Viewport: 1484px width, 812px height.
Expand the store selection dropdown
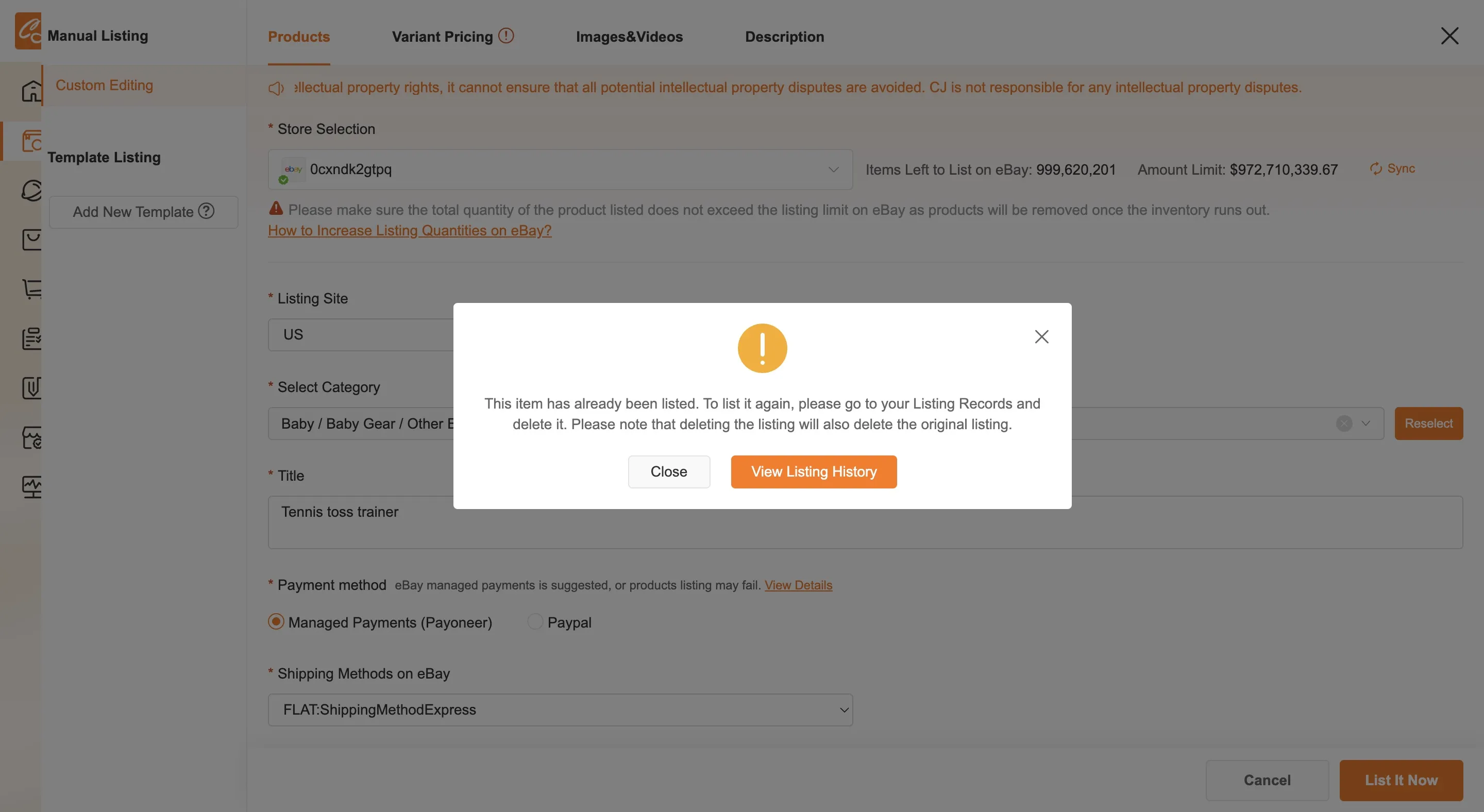click(x=560, y=170)
